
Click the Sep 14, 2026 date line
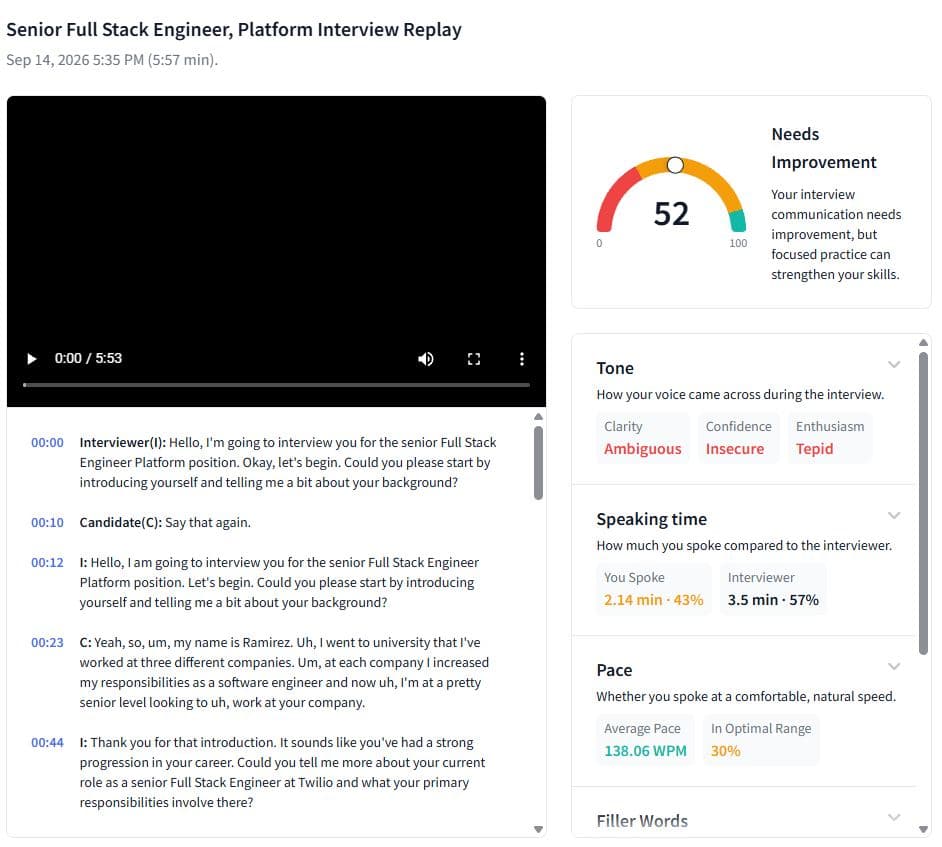tap(112, 60)
